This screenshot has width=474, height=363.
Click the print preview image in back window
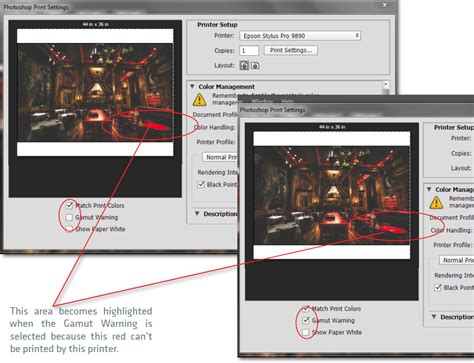tap(95, 93)
